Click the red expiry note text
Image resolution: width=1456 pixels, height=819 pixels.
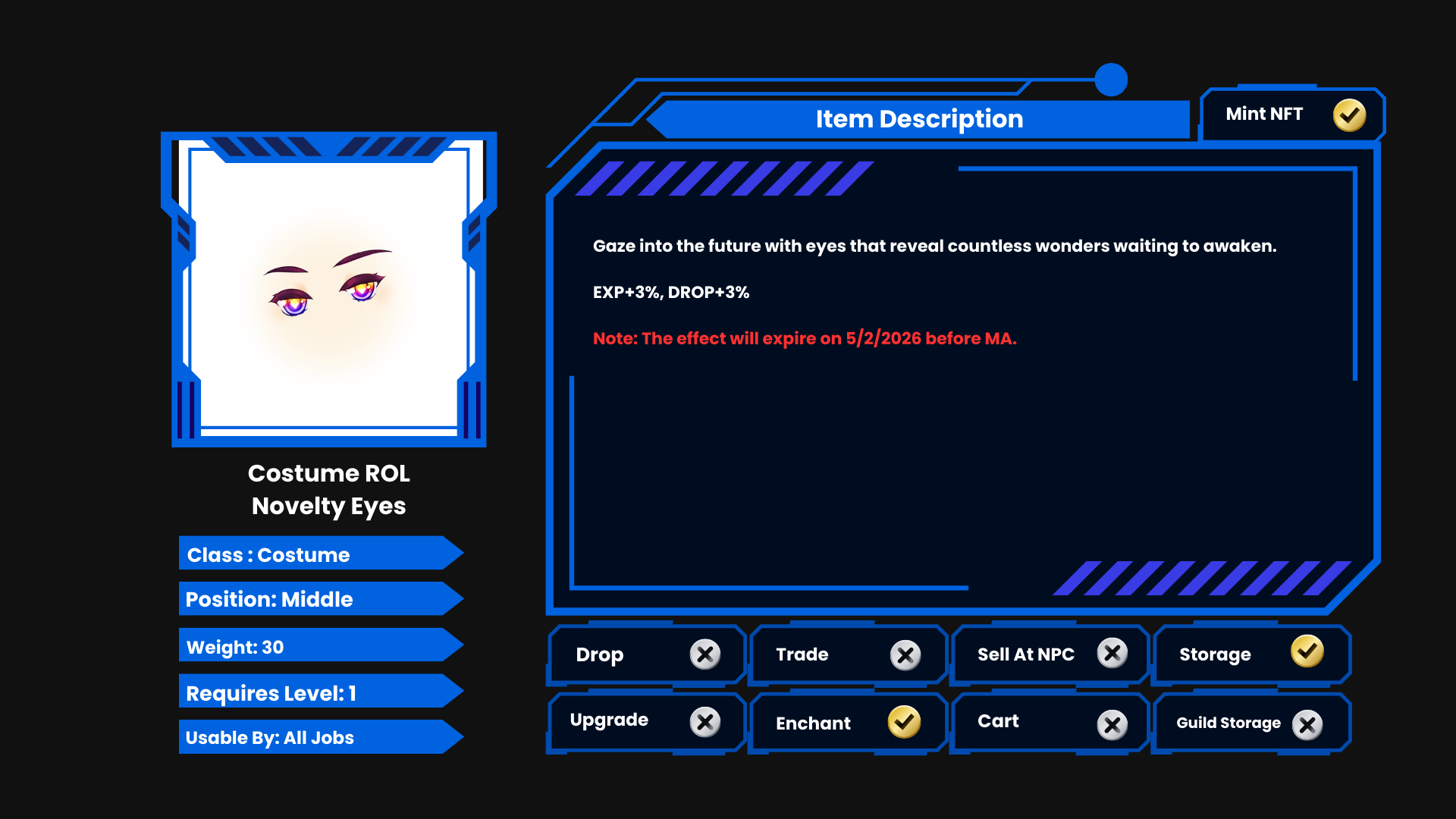[804, 338]
